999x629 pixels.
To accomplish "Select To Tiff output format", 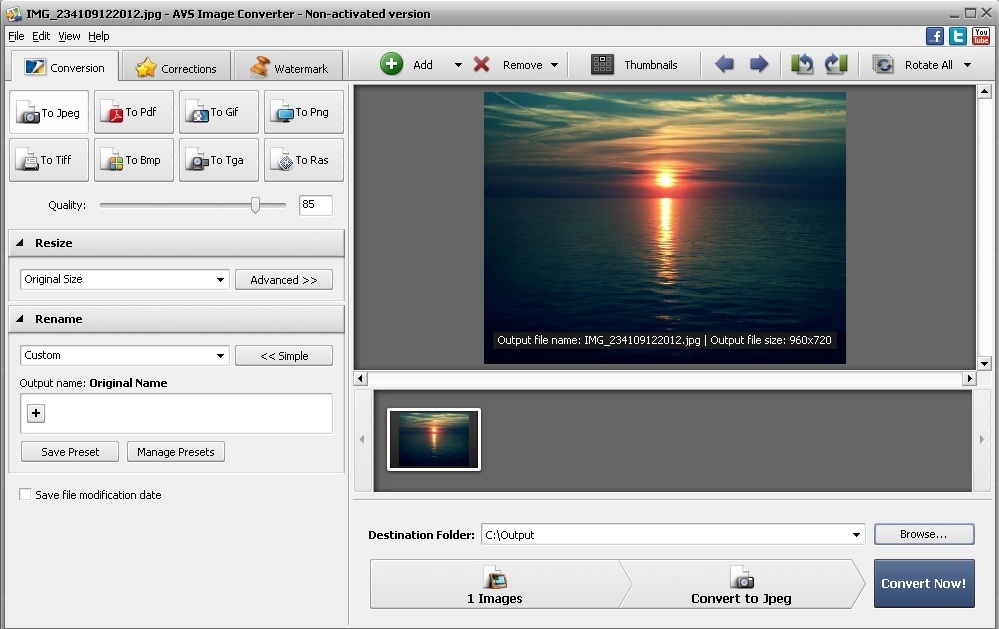I will click(47, 160).
